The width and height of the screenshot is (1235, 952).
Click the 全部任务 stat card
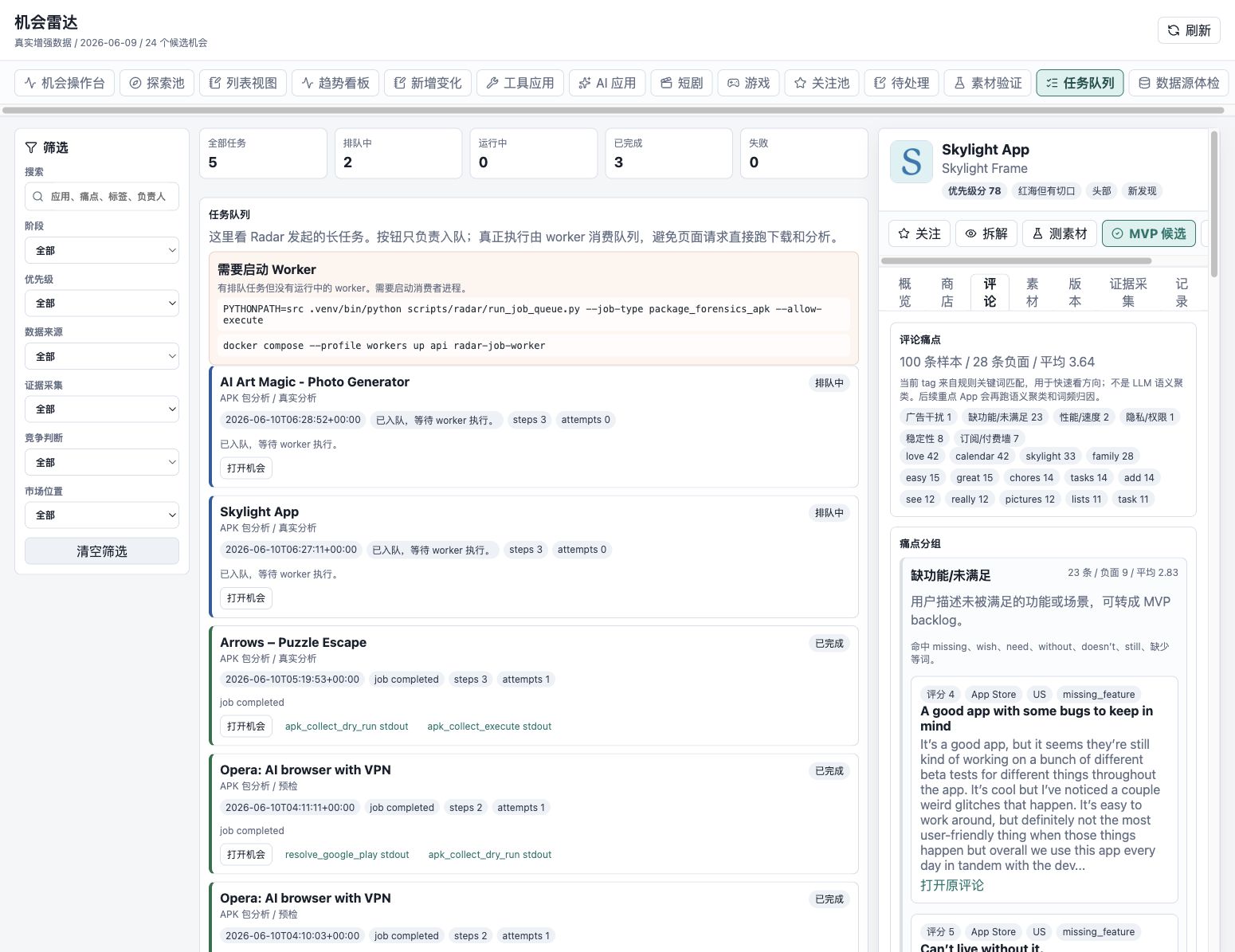pos(263,153)
